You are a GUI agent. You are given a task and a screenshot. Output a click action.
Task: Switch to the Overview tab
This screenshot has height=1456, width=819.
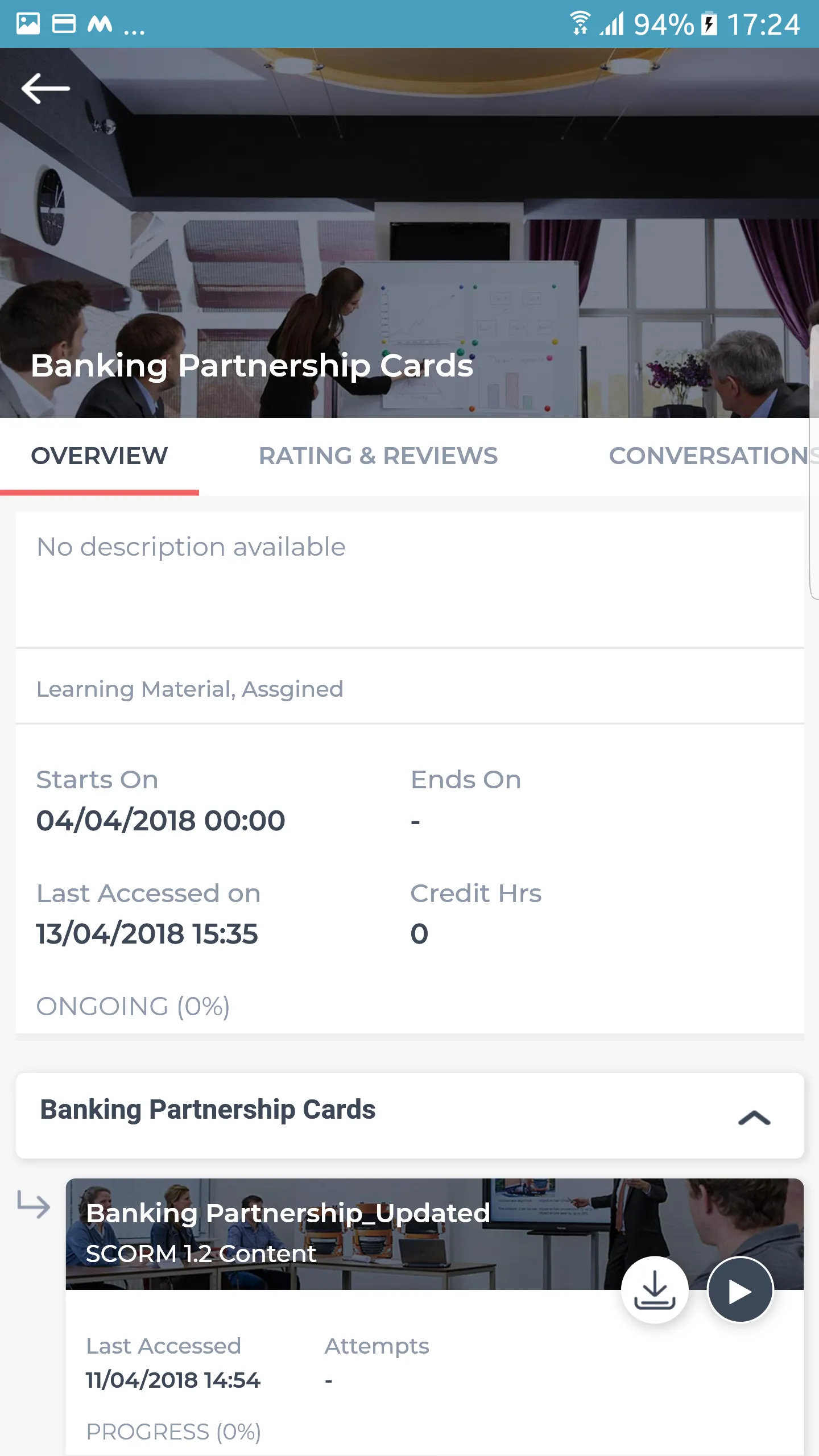(100, 456)
